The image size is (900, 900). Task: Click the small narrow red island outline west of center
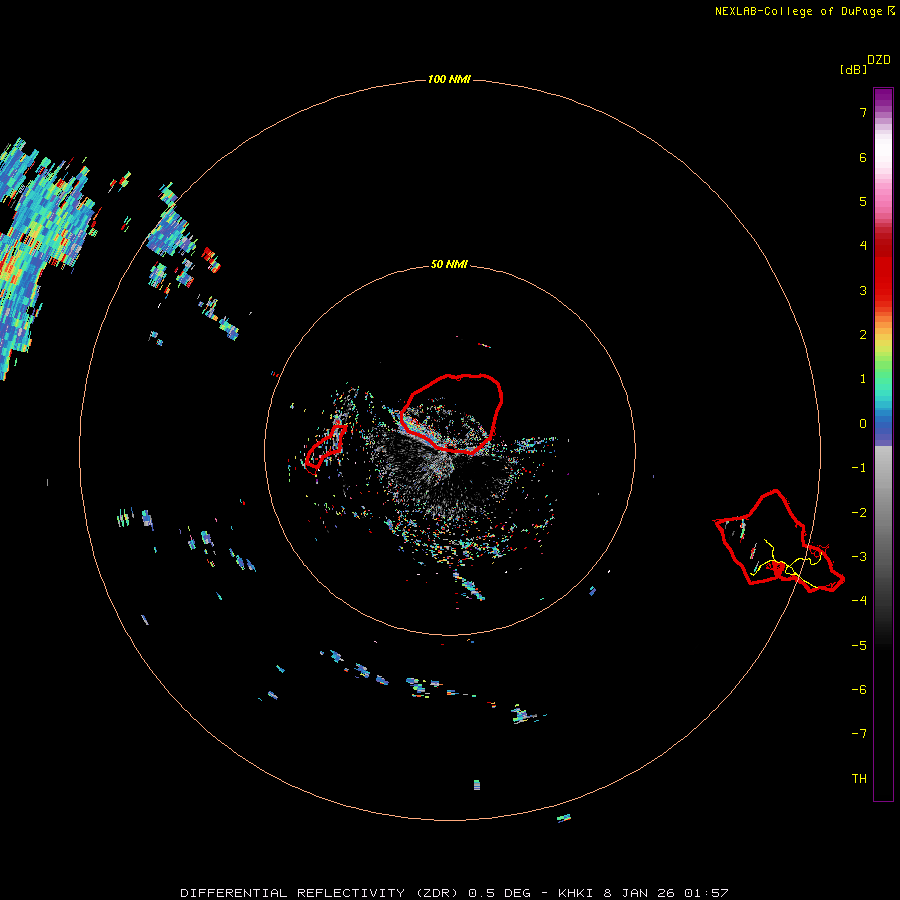click(325, 448)
